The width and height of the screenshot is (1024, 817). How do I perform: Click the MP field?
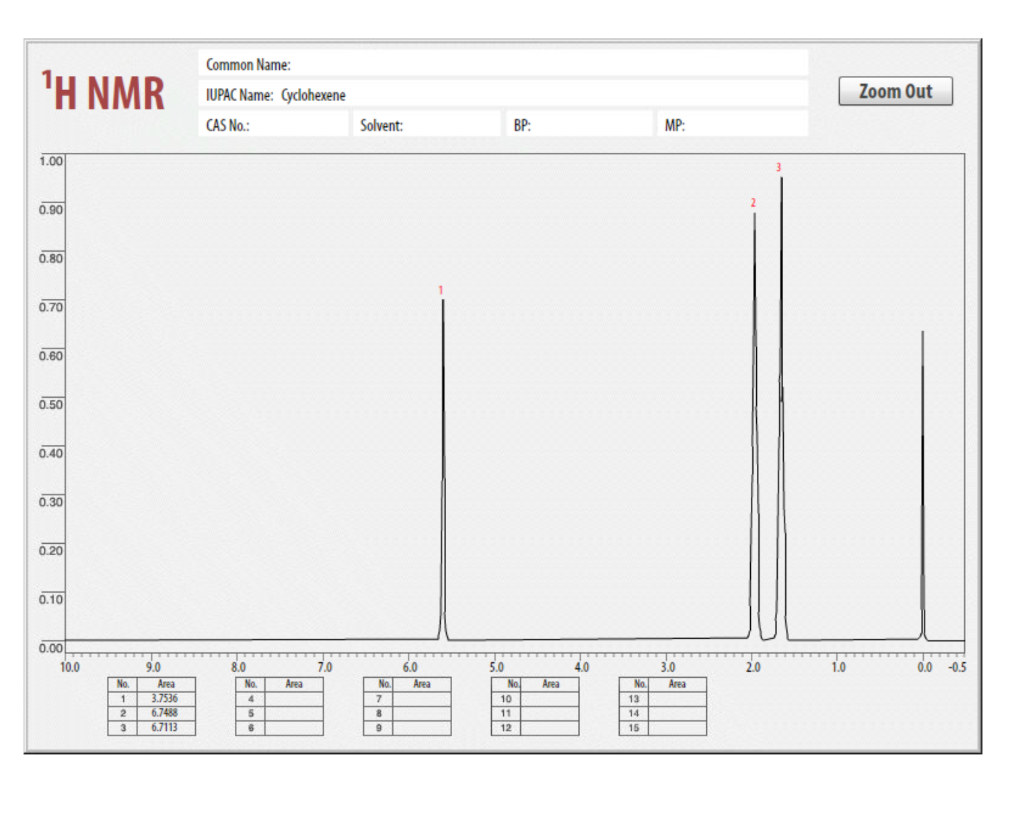pyautogui.click(x=733, y=125)
